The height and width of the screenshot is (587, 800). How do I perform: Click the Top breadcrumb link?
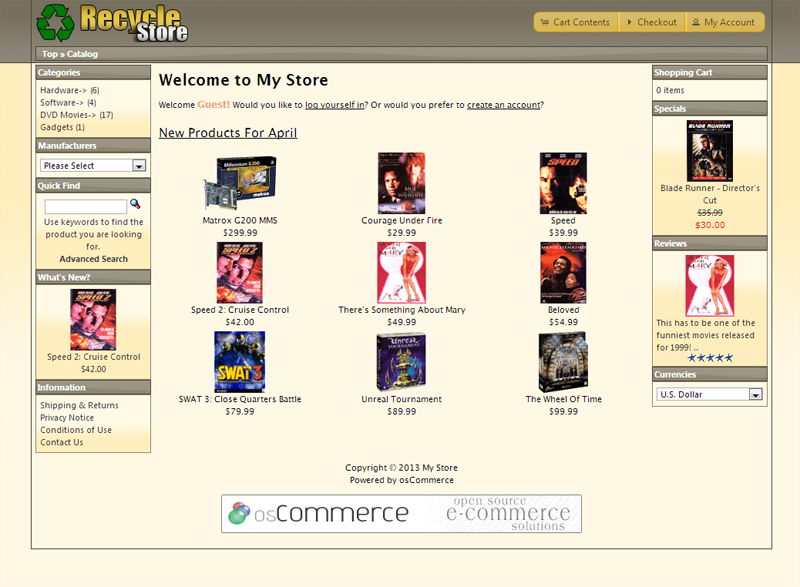(x=49, y=54)
